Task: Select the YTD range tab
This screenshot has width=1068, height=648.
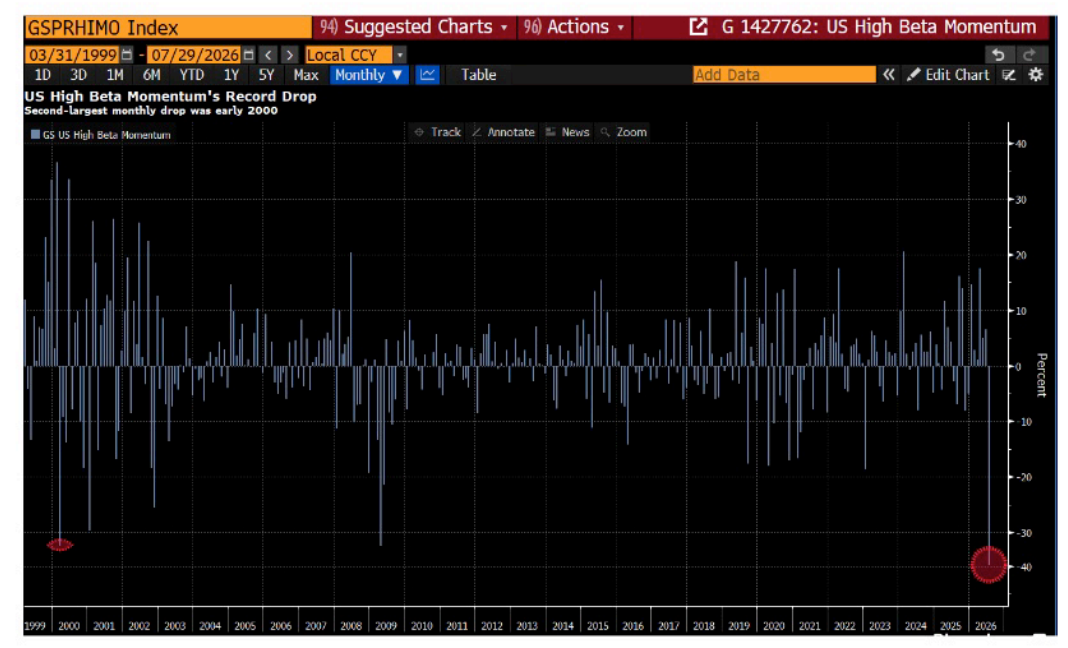Action: coord(191,75)
